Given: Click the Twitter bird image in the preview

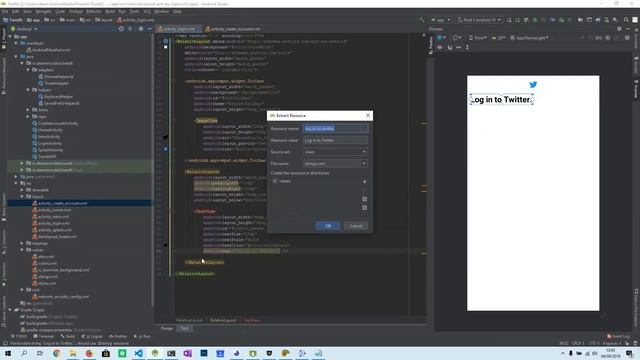Looking at the screenshot, I should pos(533,84).
